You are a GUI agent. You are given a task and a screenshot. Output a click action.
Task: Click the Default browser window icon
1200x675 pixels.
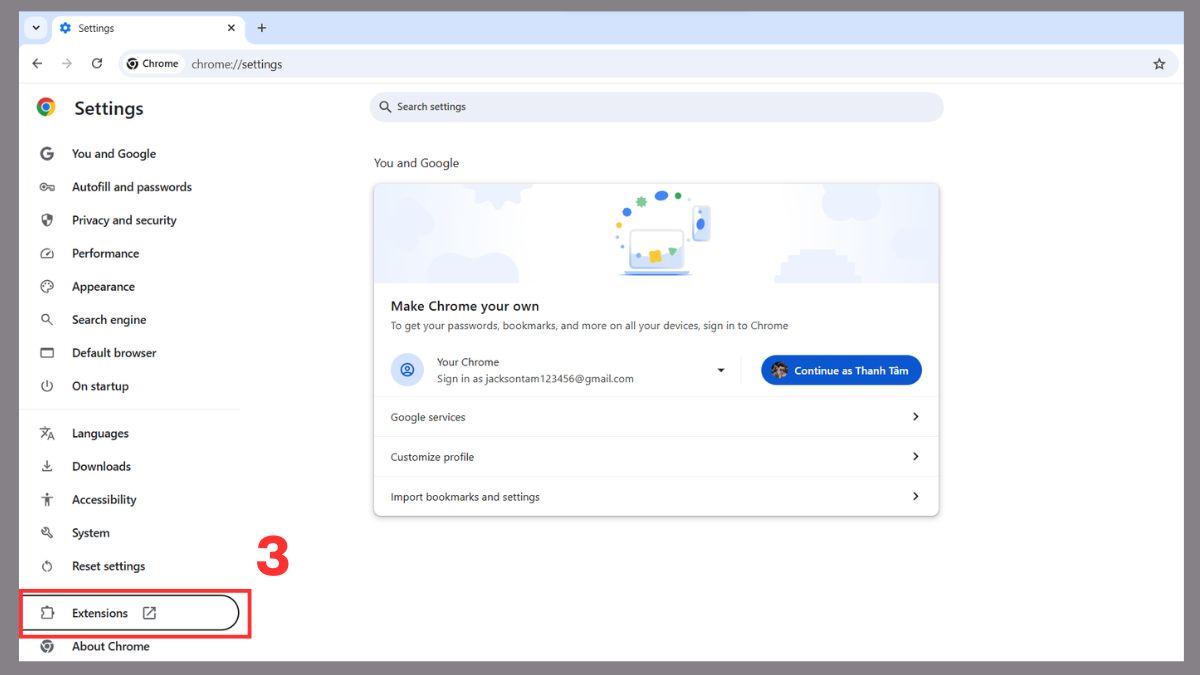pos(46,353)
